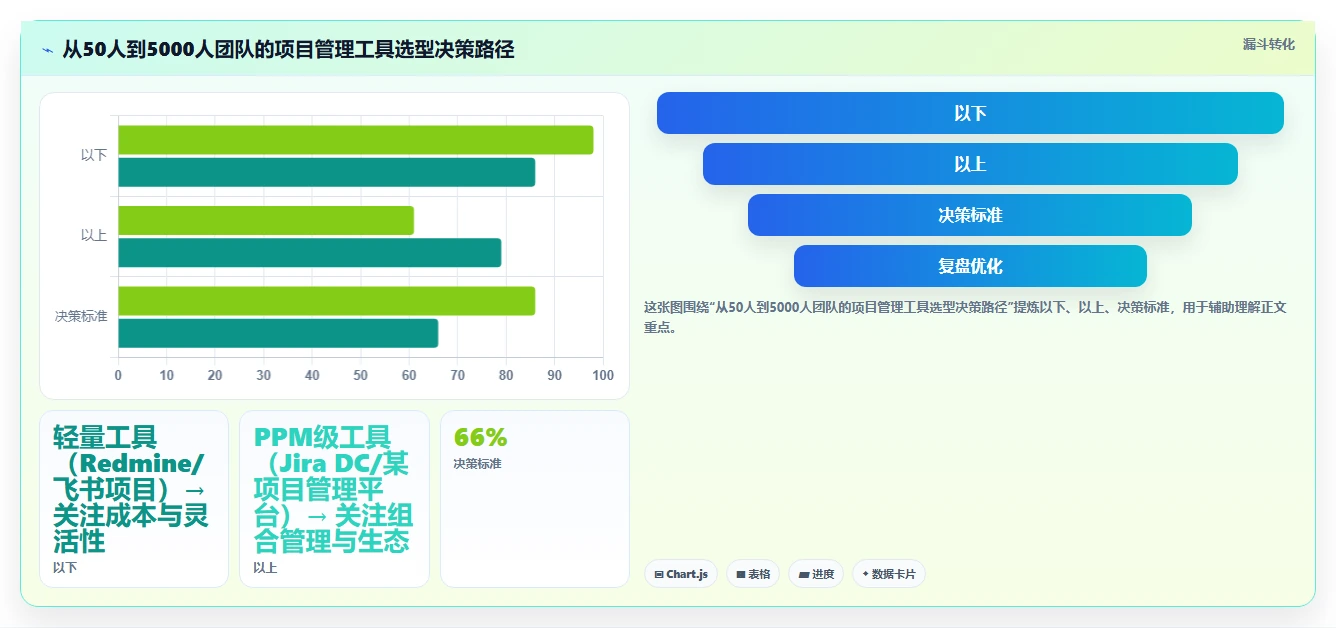
Task: Click the 漏斗转化 label in the header
Action: [x=1268, y=44]
